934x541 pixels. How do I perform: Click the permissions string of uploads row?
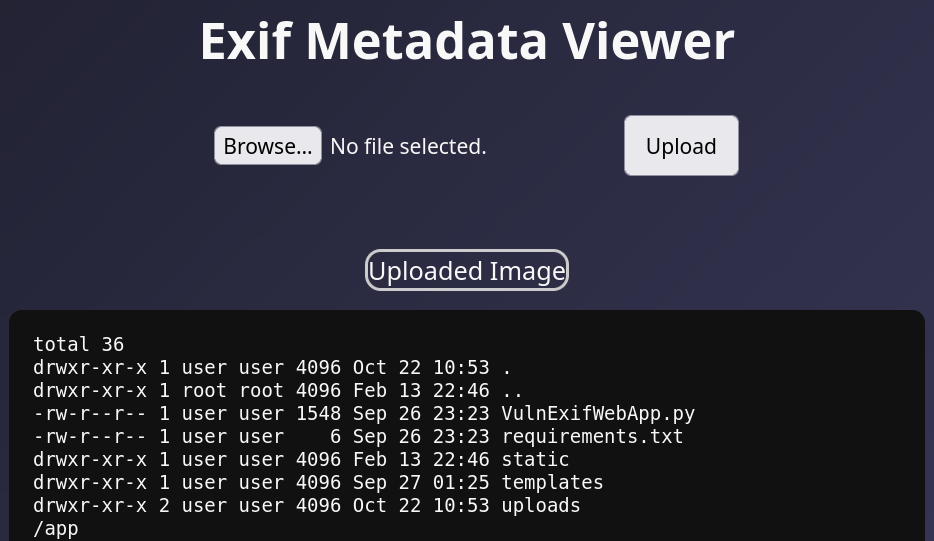click(89, 506)
